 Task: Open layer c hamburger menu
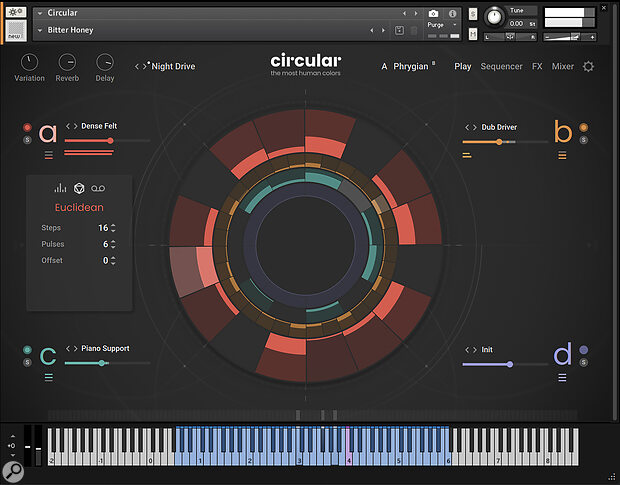(49, 377)
